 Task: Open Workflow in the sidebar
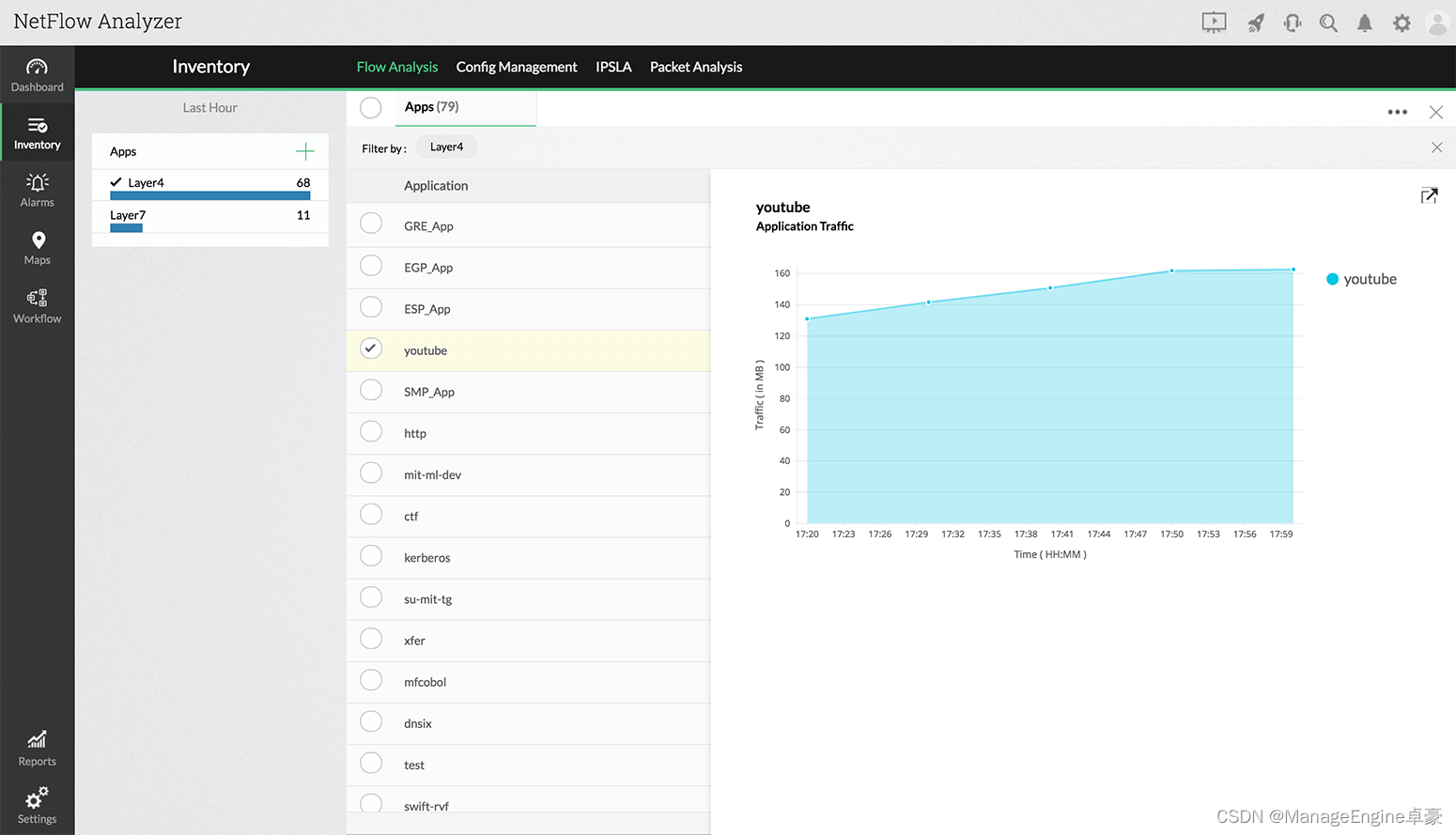pos(37,306)
